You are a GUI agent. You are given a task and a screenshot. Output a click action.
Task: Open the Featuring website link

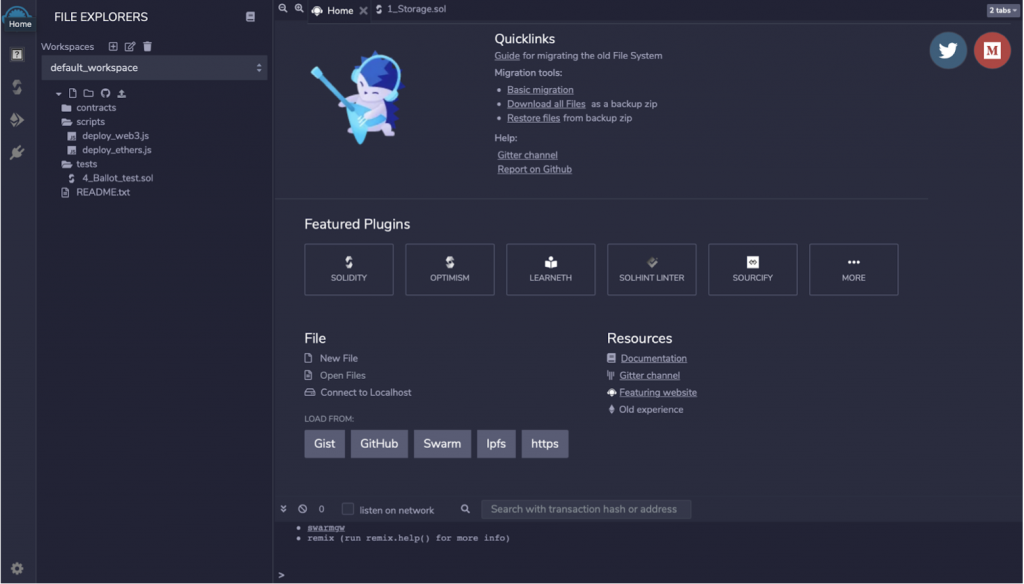point(658,393)
